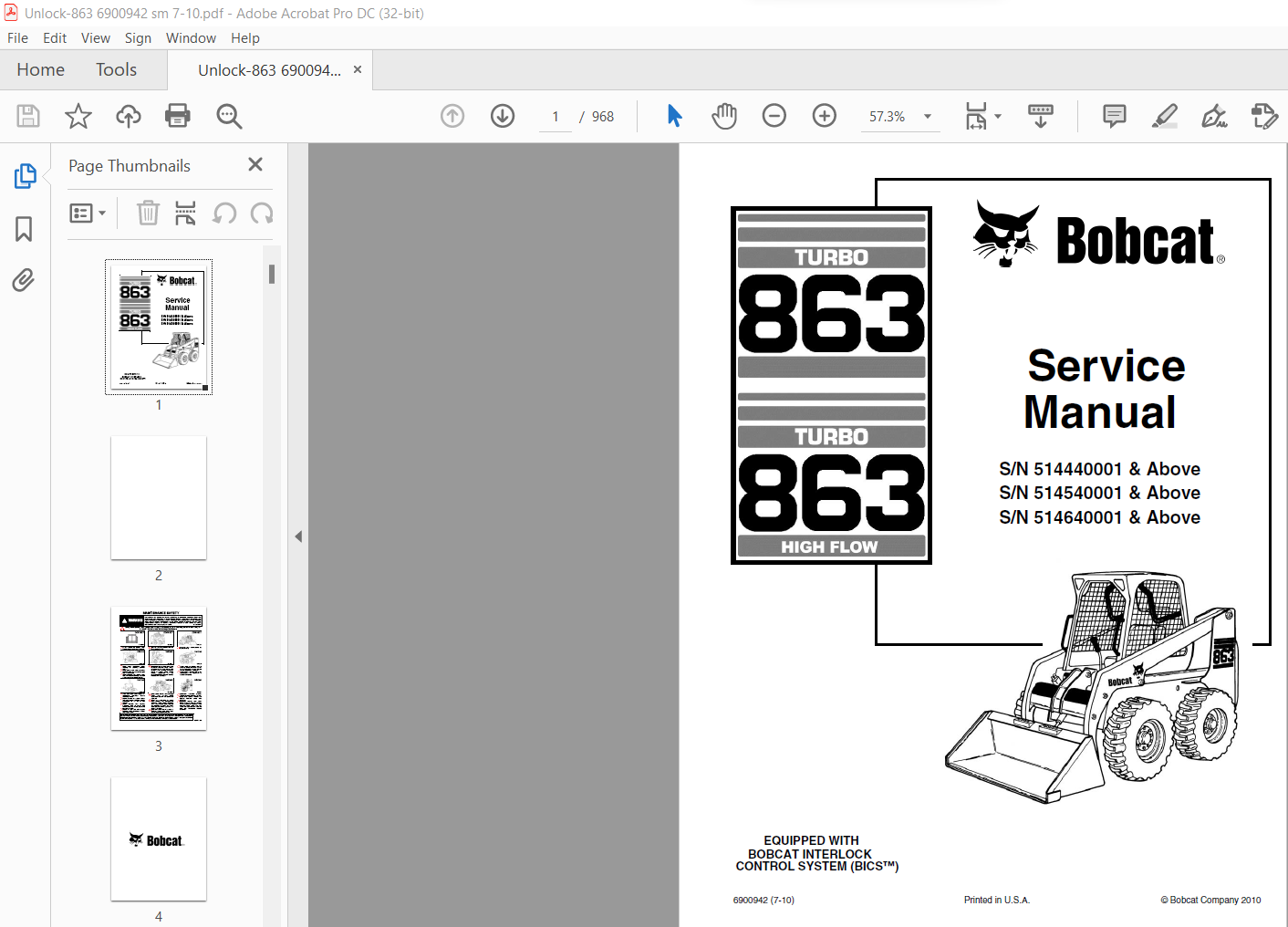
Task: Rotate page counterclockwise
Action: click(x=224, y=214)
